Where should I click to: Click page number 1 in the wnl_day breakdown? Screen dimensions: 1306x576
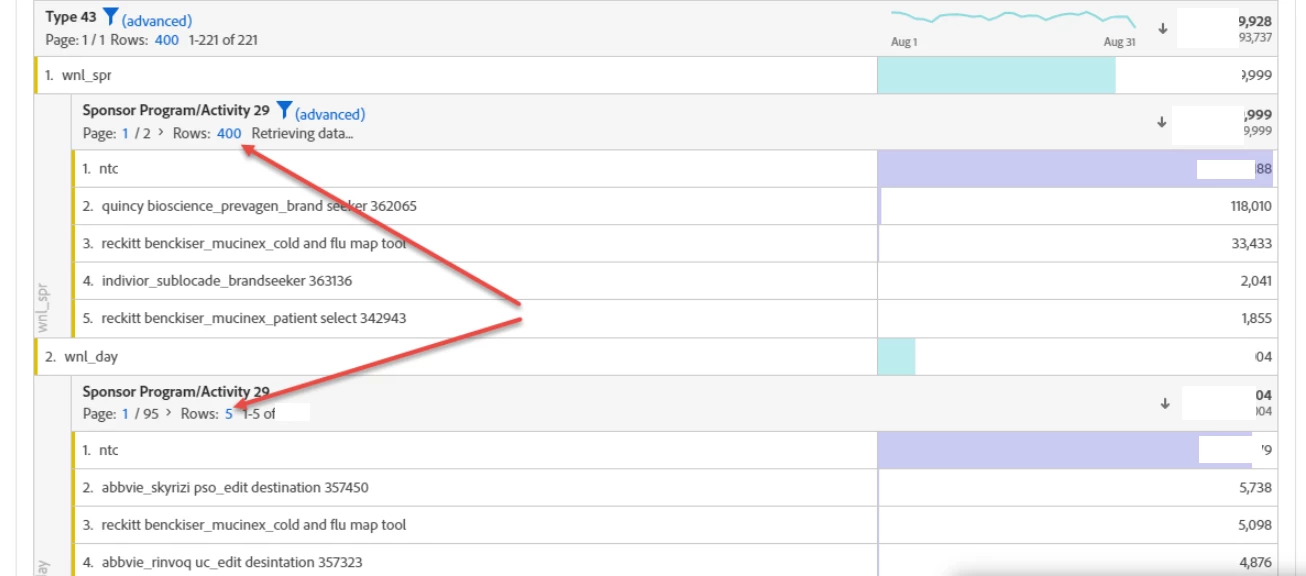(x=125, y=413)
